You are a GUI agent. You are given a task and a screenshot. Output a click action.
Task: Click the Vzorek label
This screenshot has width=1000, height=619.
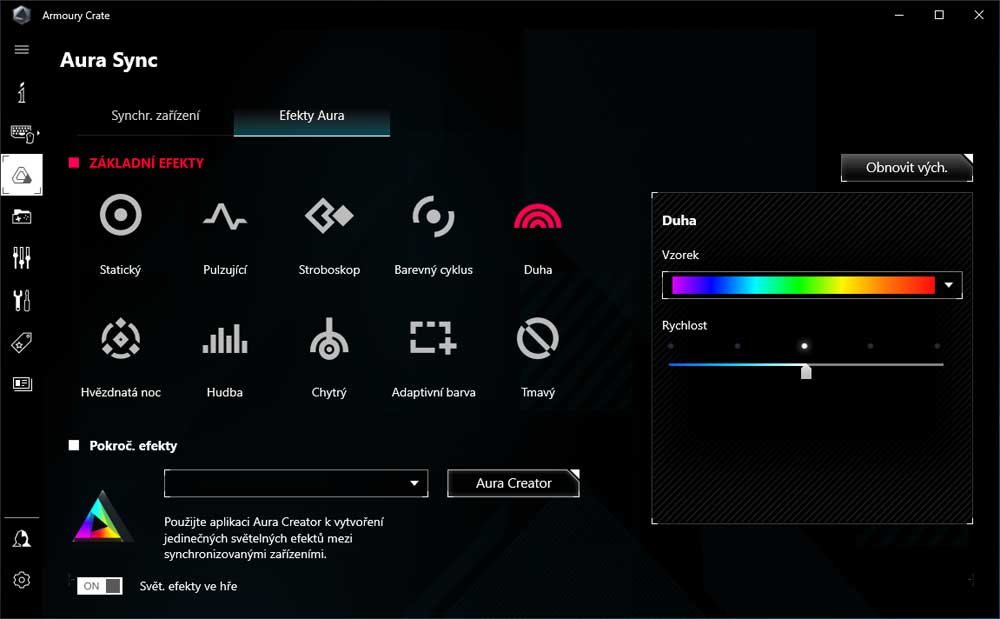coord(680,255)
